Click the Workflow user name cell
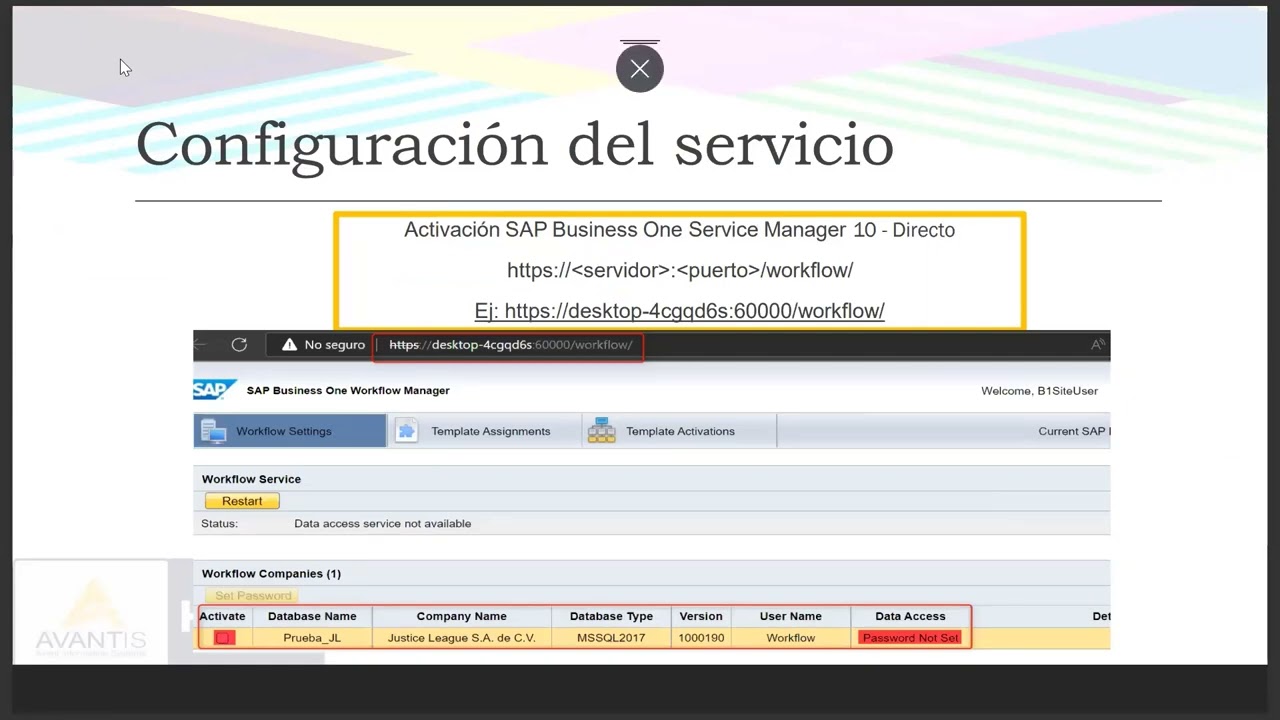1280x720 pixels. tap(791, 638)
